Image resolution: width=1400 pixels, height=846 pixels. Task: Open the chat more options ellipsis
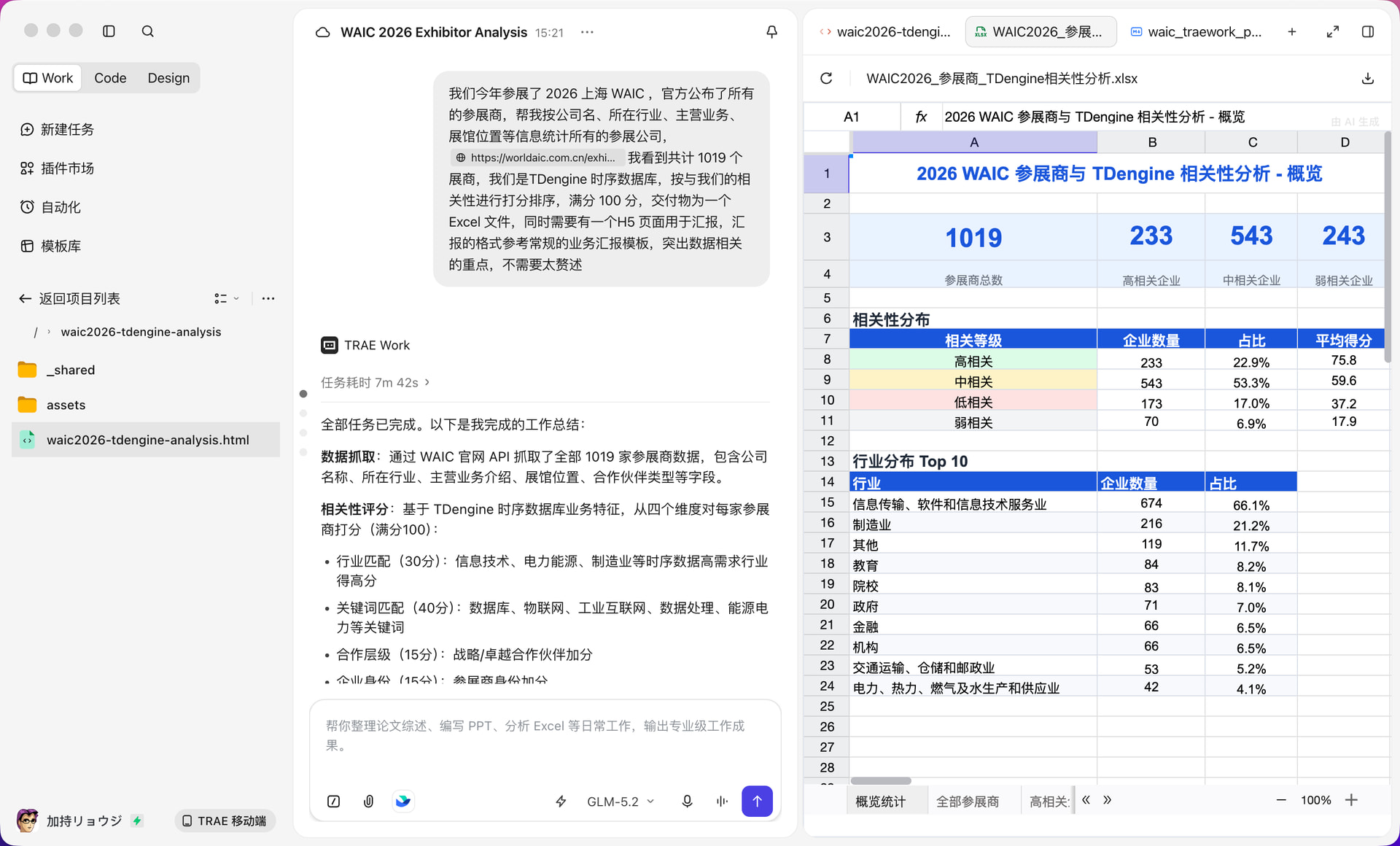click(587, 32)
